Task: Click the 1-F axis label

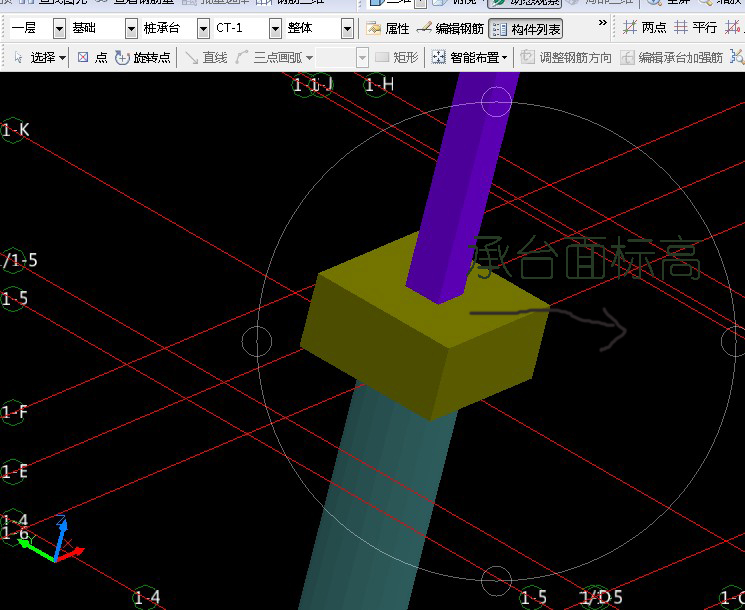Action: click(14, 412)
